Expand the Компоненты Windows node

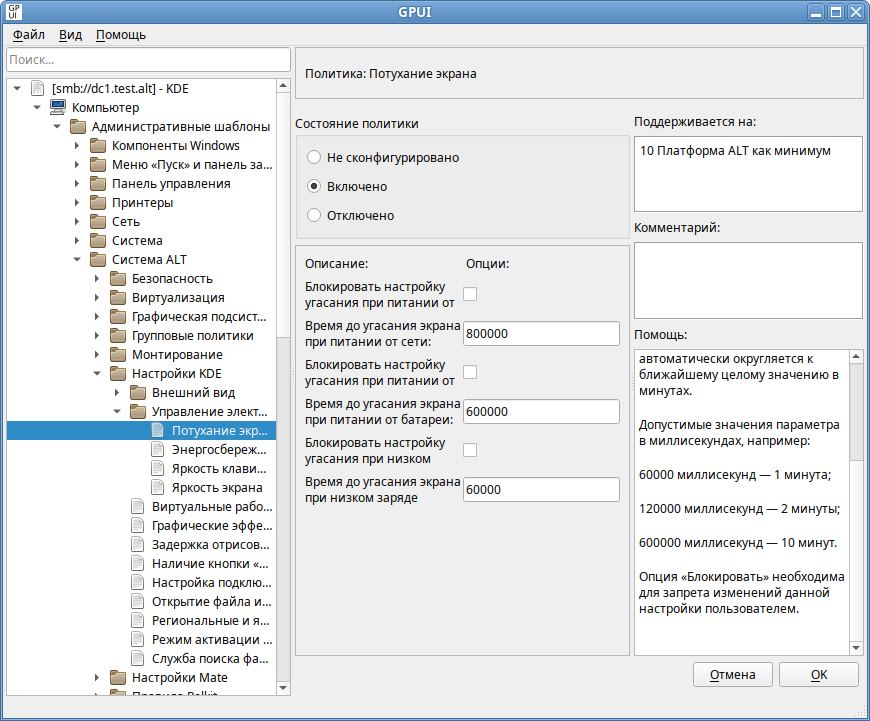click(77, 145)
